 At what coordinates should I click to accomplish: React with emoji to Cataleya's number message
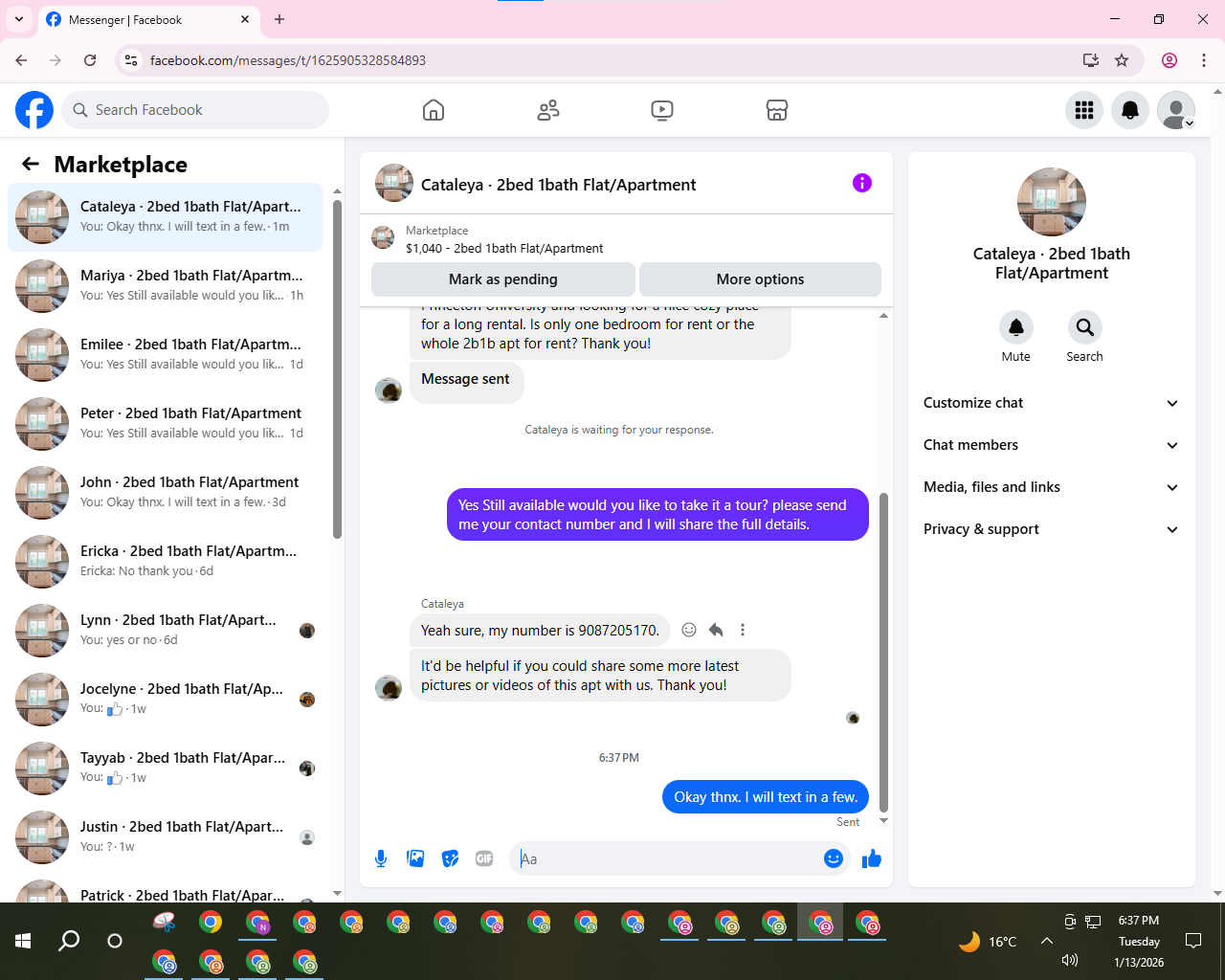coord(689,630)
